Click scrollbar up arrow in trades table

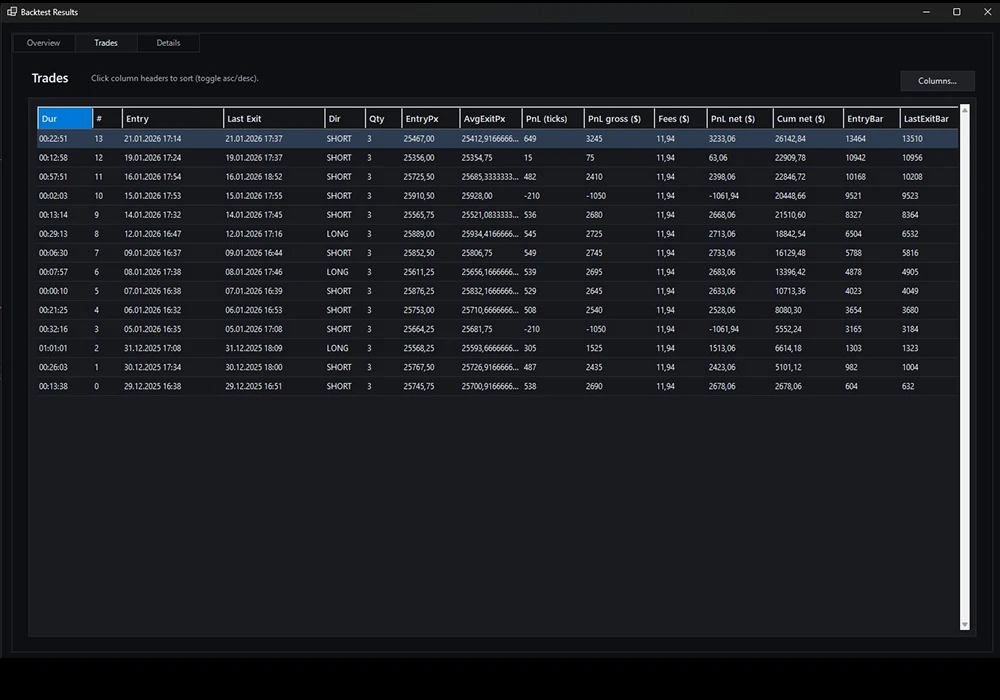point(964,110)
